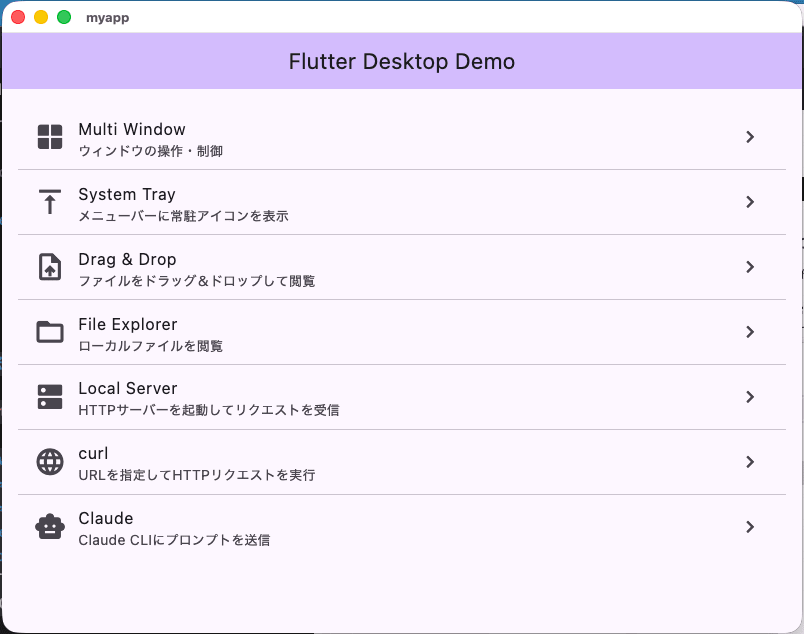
Task: Click the Multi Window grid icon
Action: (x=50, y=137)
